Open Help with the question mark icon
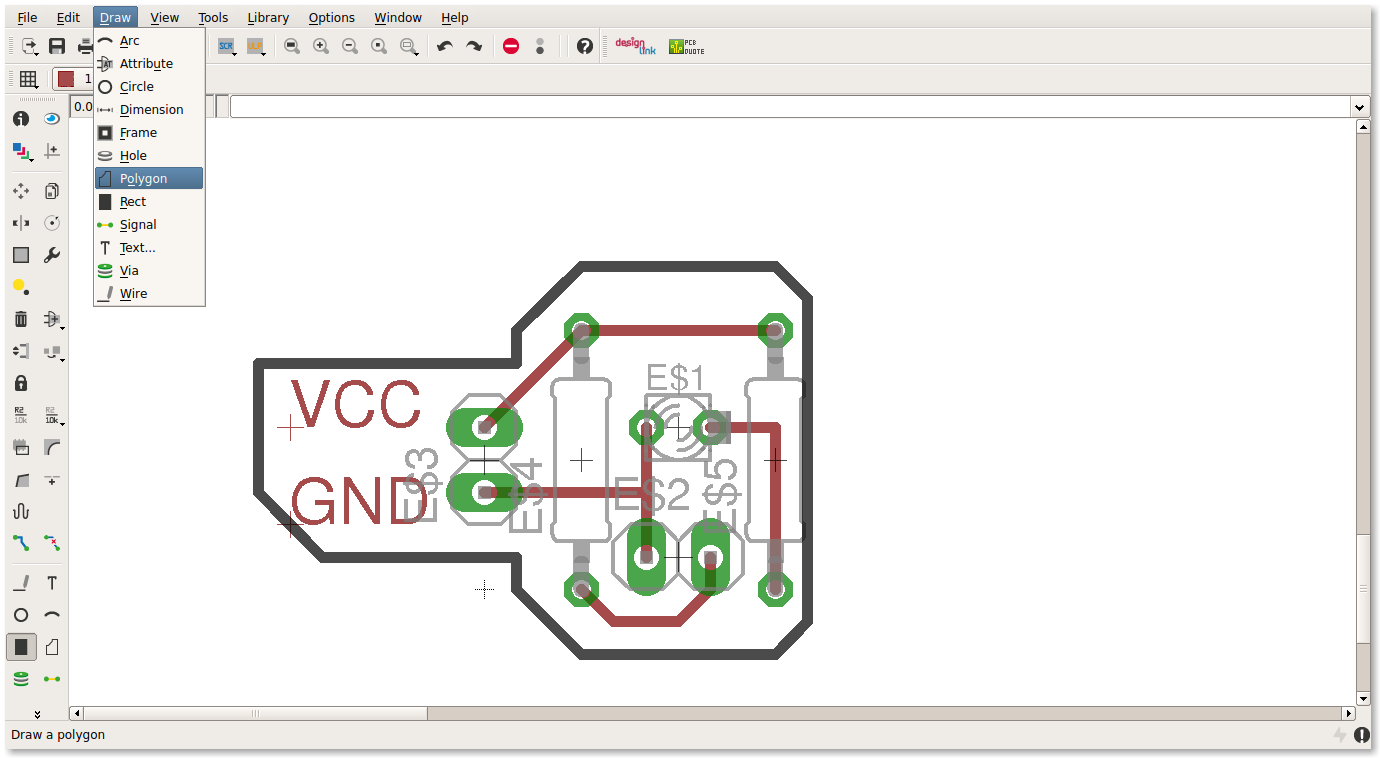This screenshot has width=1380, height=758. (x=585, y=46)
